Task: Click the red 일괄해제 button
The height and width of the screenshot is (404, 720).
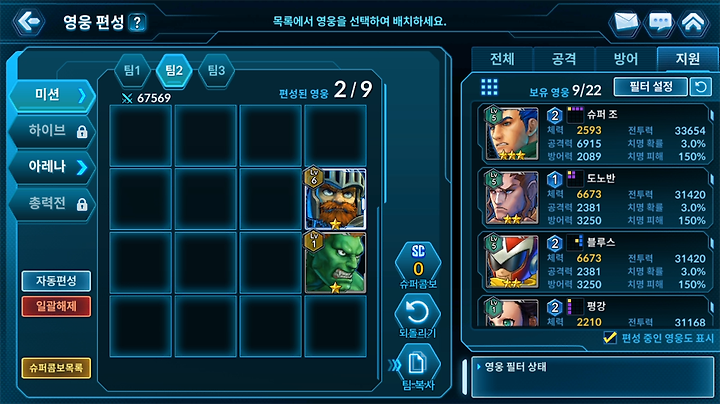Action: click(x=56, y=306)
